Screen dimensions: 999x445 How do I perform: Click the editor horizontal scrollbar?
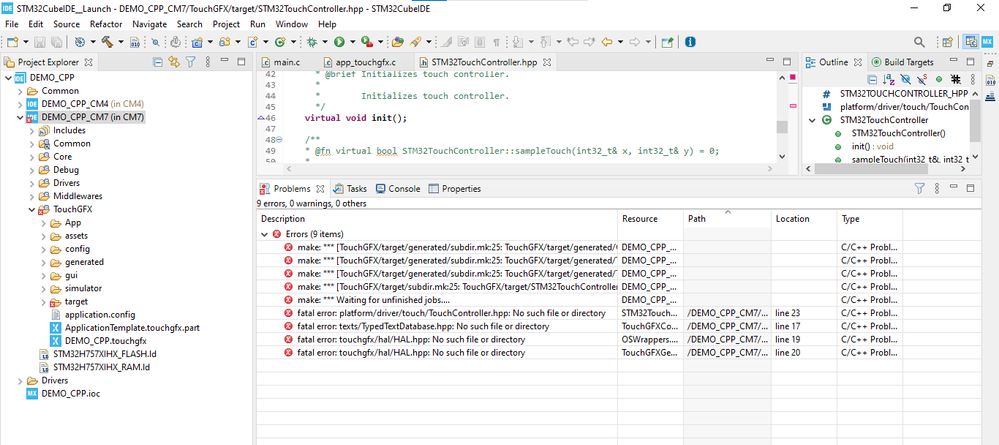tap(528, 170)
